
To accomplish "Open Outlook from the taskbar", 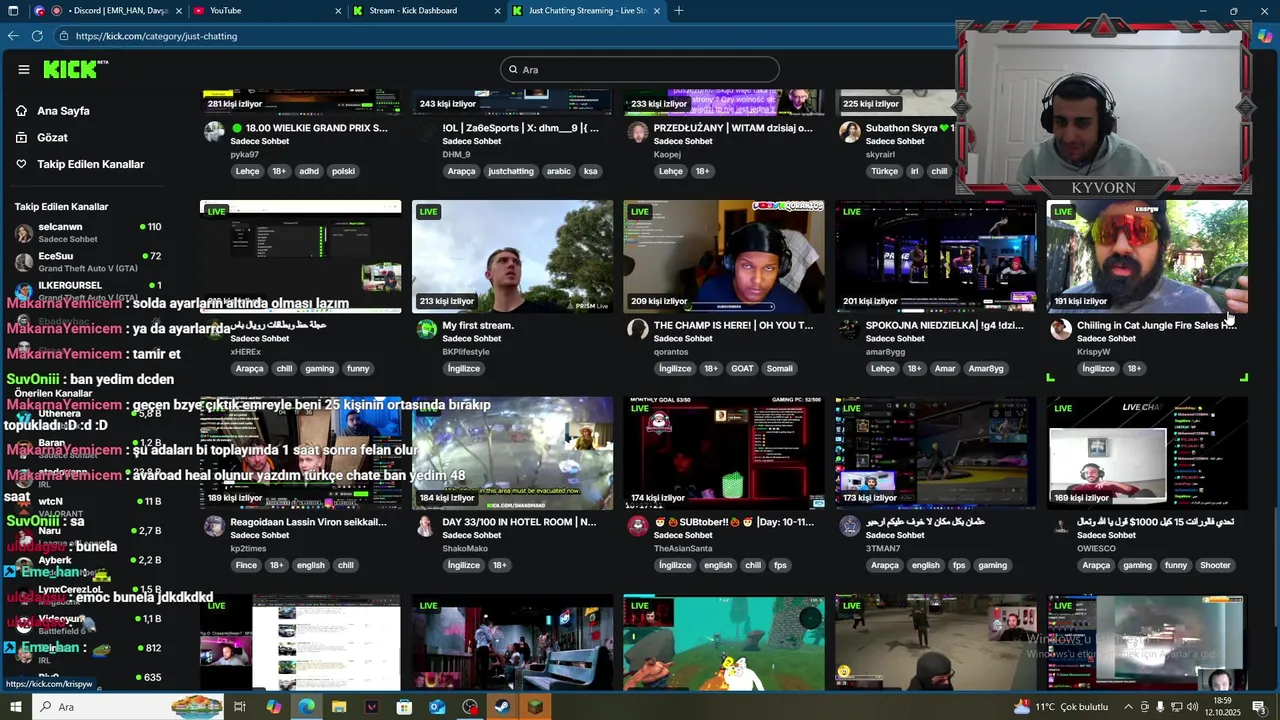I will click(437, 707).
